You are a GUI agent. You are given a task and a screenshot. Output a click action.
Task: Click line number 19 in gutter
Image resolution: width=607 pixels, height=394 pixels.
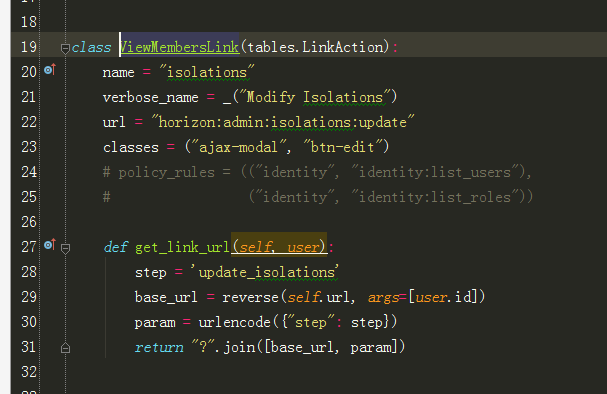point(29,47)
